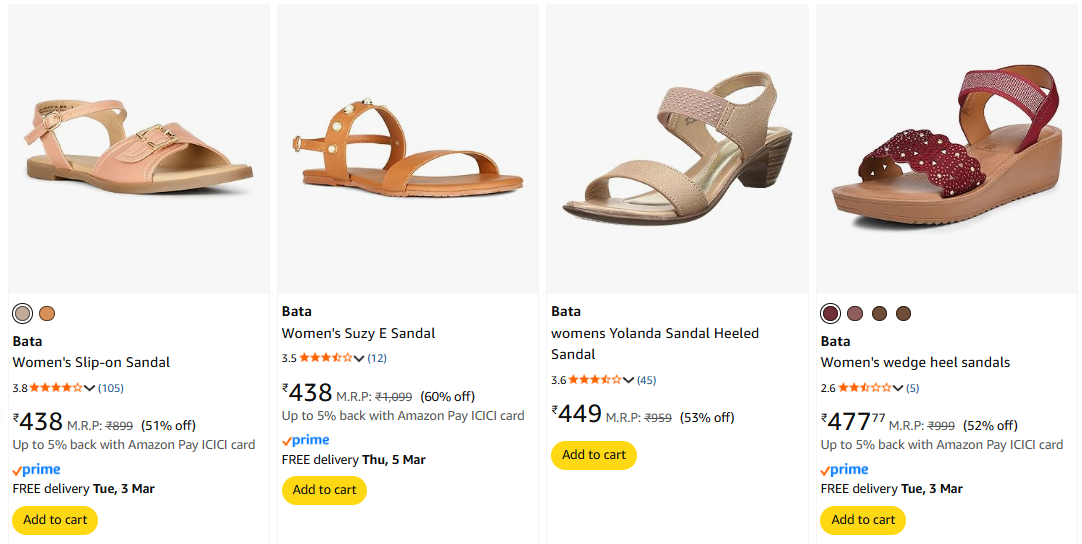Viewport: 1082px width, 544px height.
Task: Expand rating dropdown for Women's Slip-on Sandal
Action: click(x=90, y=388)
